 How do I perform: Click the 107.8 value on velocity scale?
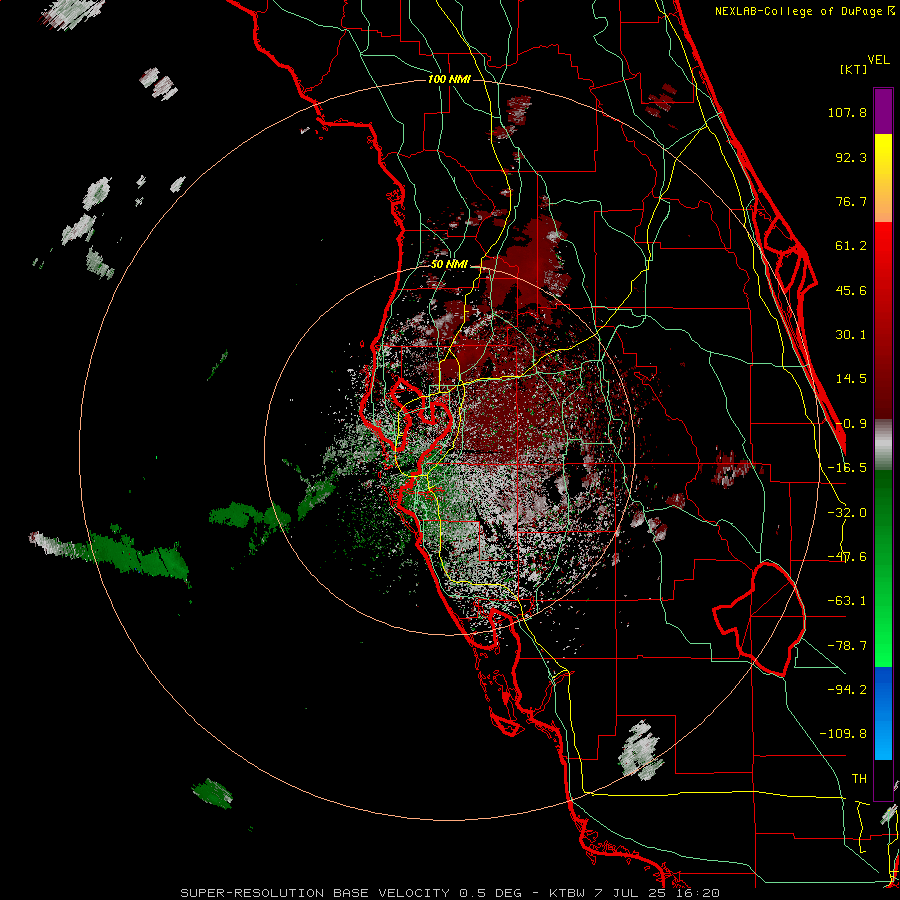pos(847,112)
